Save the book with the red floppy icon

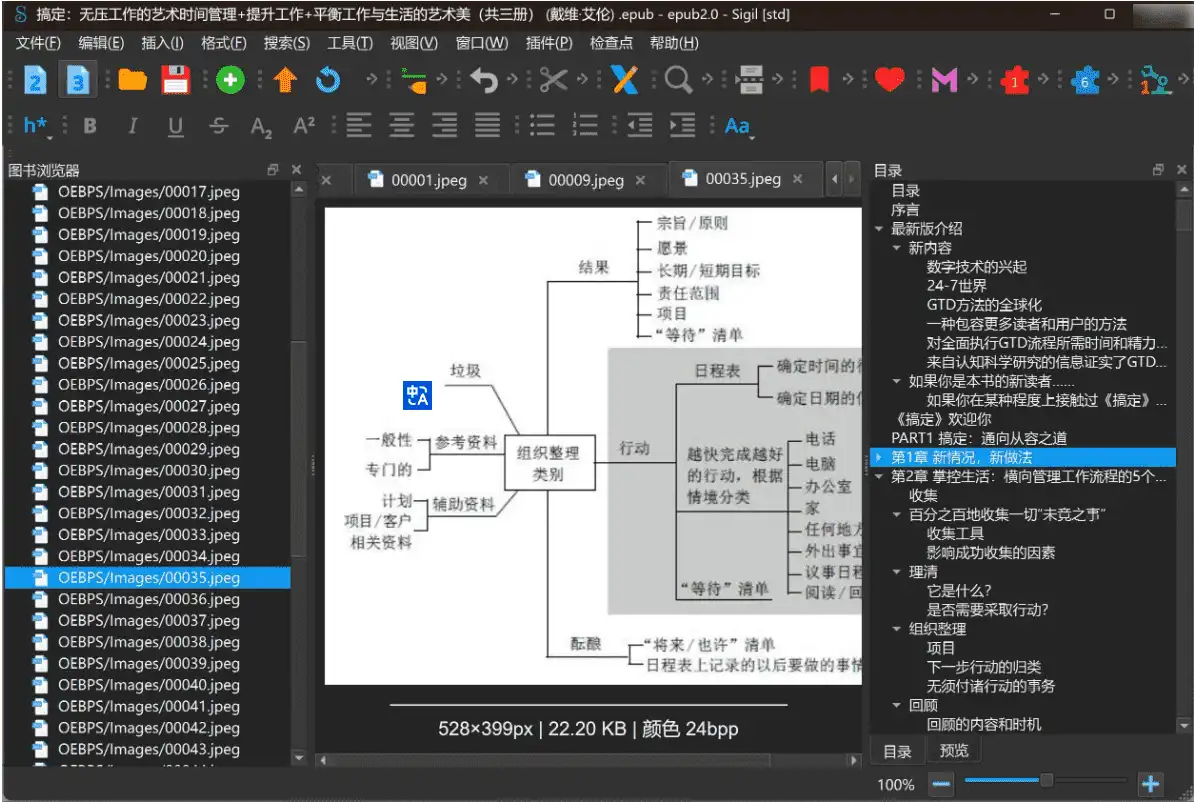click(x=175, y=79)
